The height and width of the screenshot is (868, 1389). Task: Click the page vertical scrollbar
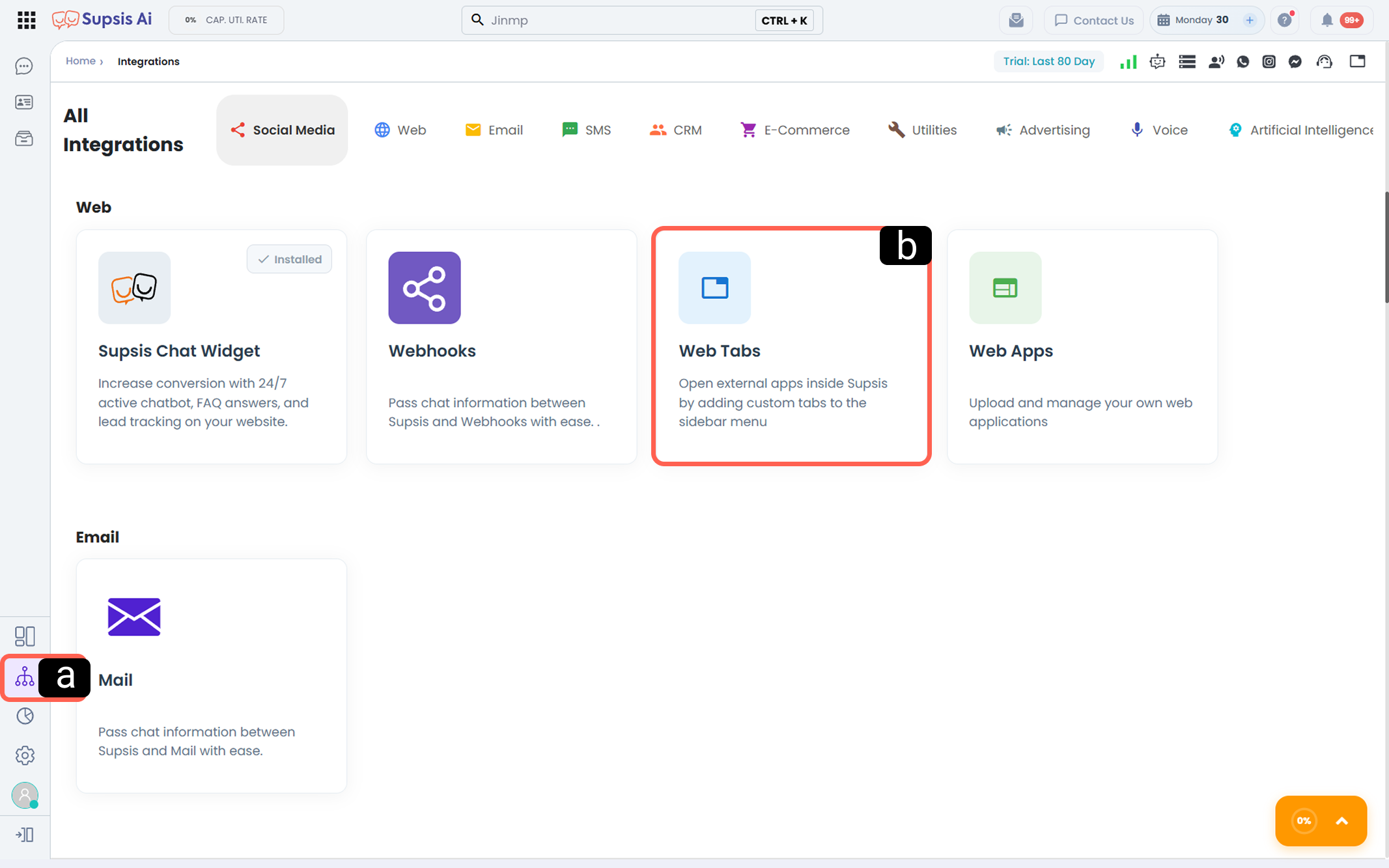(1386, 247)
